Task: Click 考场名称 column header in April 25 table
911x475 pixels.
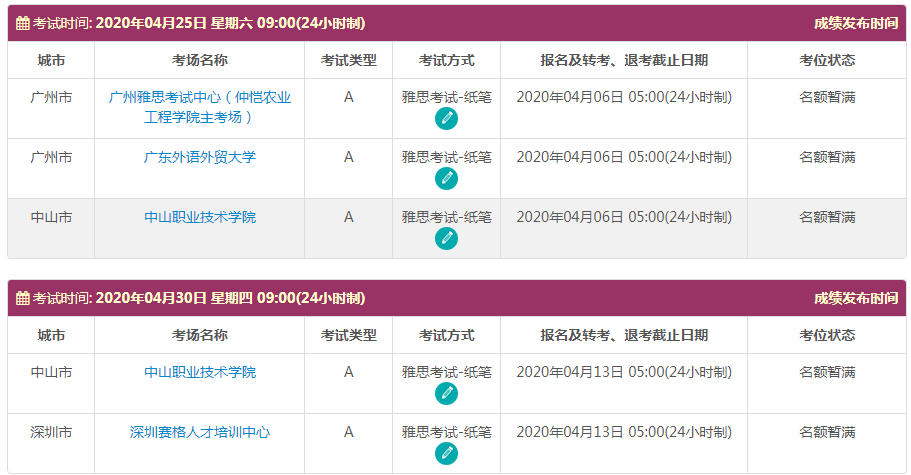Action: (199, 60)
